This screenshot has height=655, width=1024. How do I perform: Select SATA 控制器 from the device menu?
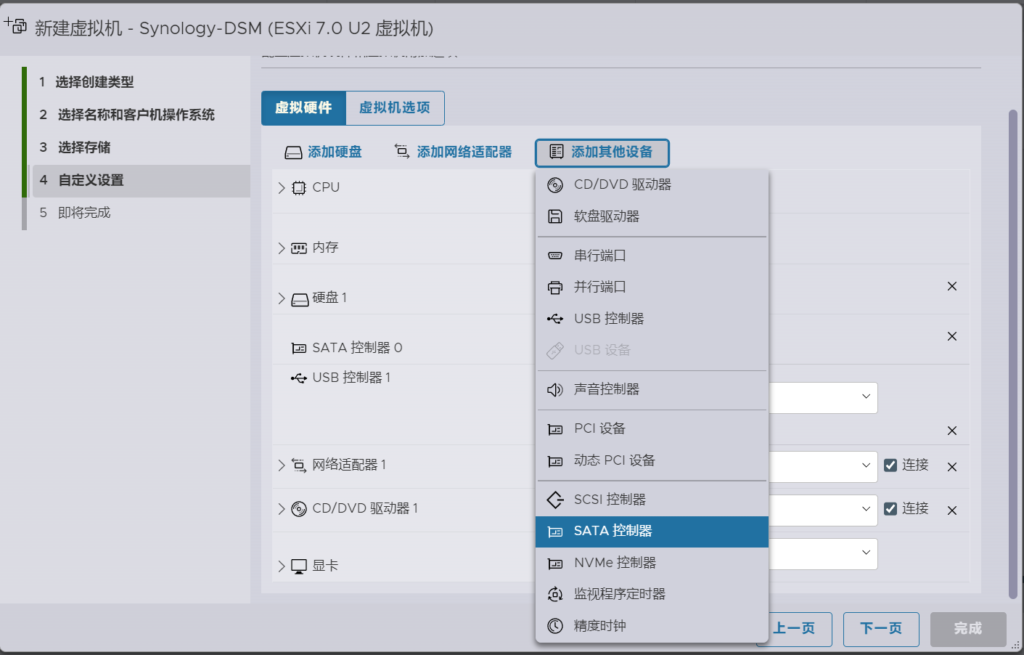[x=652, y=532]
